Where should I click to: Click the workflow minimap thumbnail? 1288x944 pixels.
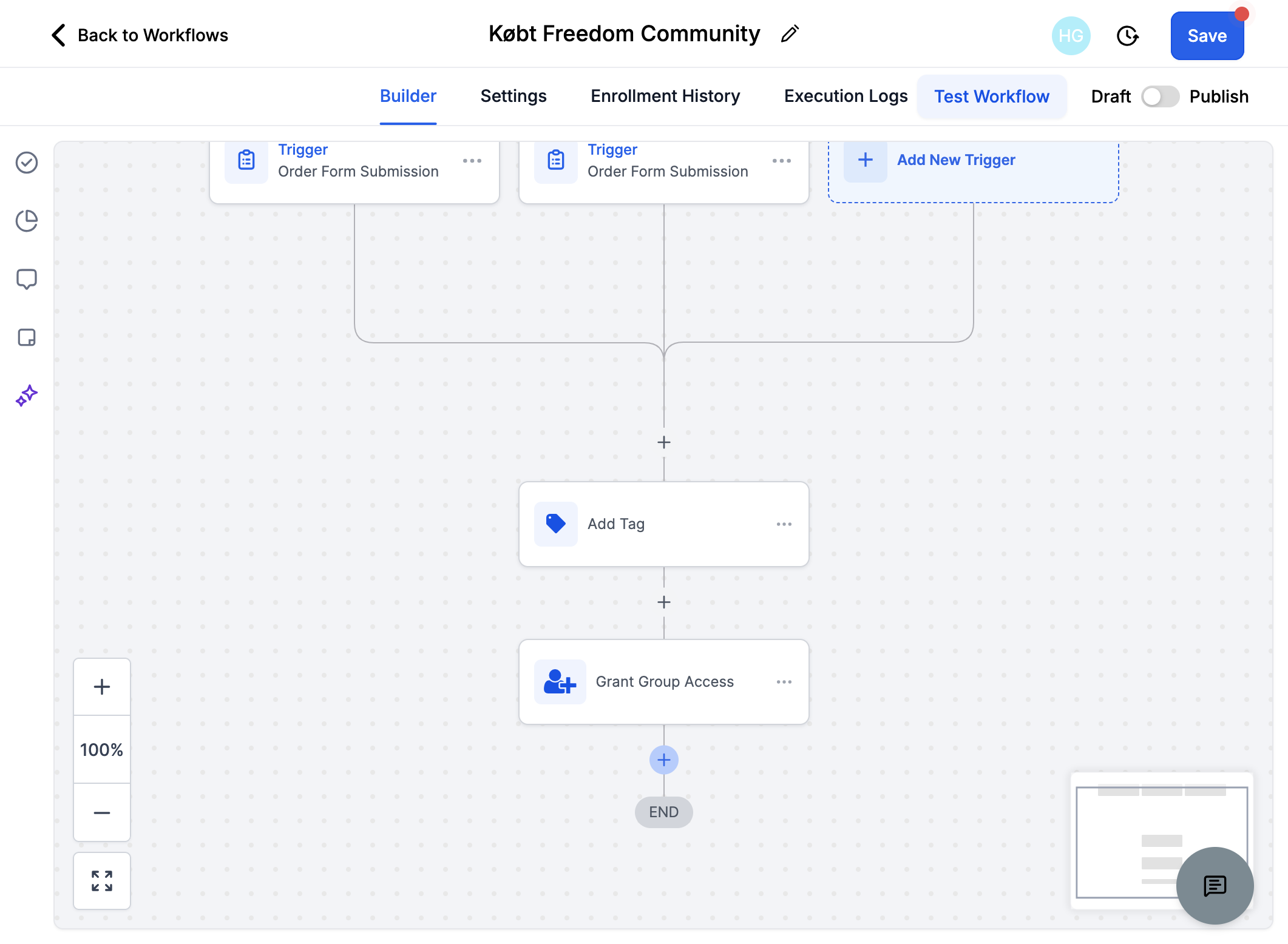tap(1161, 840)
